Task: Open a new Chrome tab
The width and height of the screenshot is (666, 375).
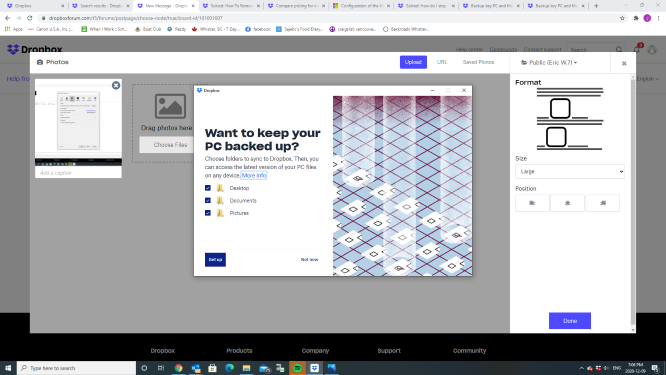Action: [x=596, y=6]
